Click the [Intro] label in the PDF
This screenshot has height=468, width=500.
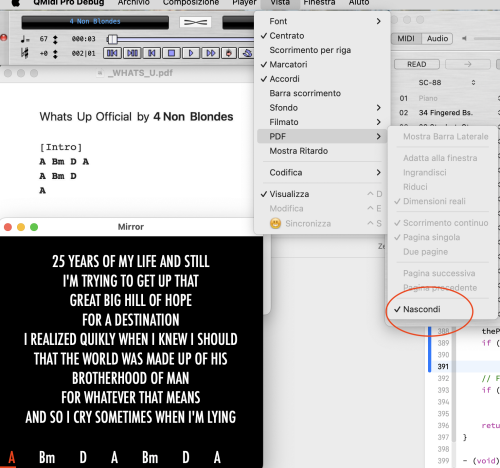point(61,147)
